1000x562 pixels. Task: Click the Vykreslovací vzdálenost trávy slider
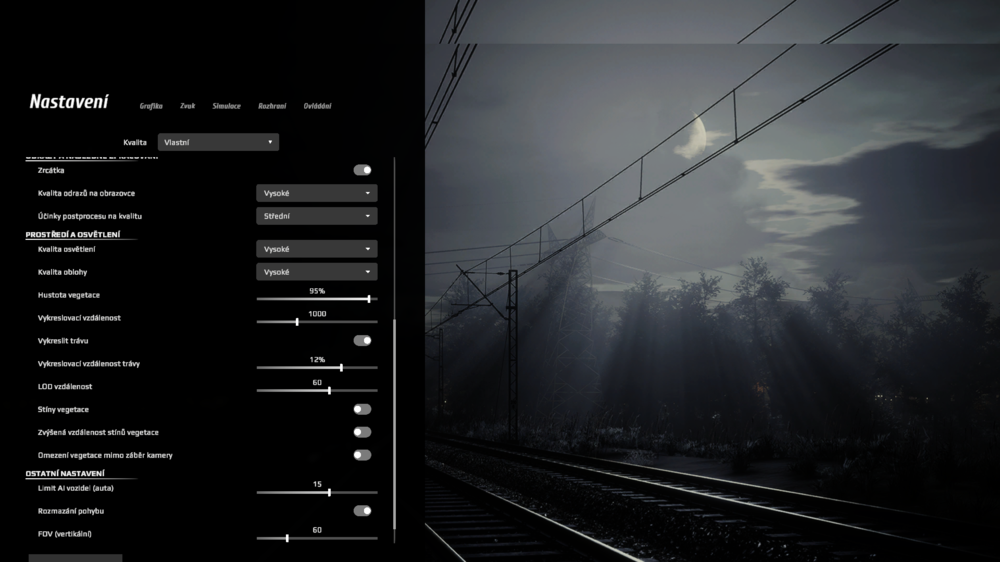click(317, 367)
